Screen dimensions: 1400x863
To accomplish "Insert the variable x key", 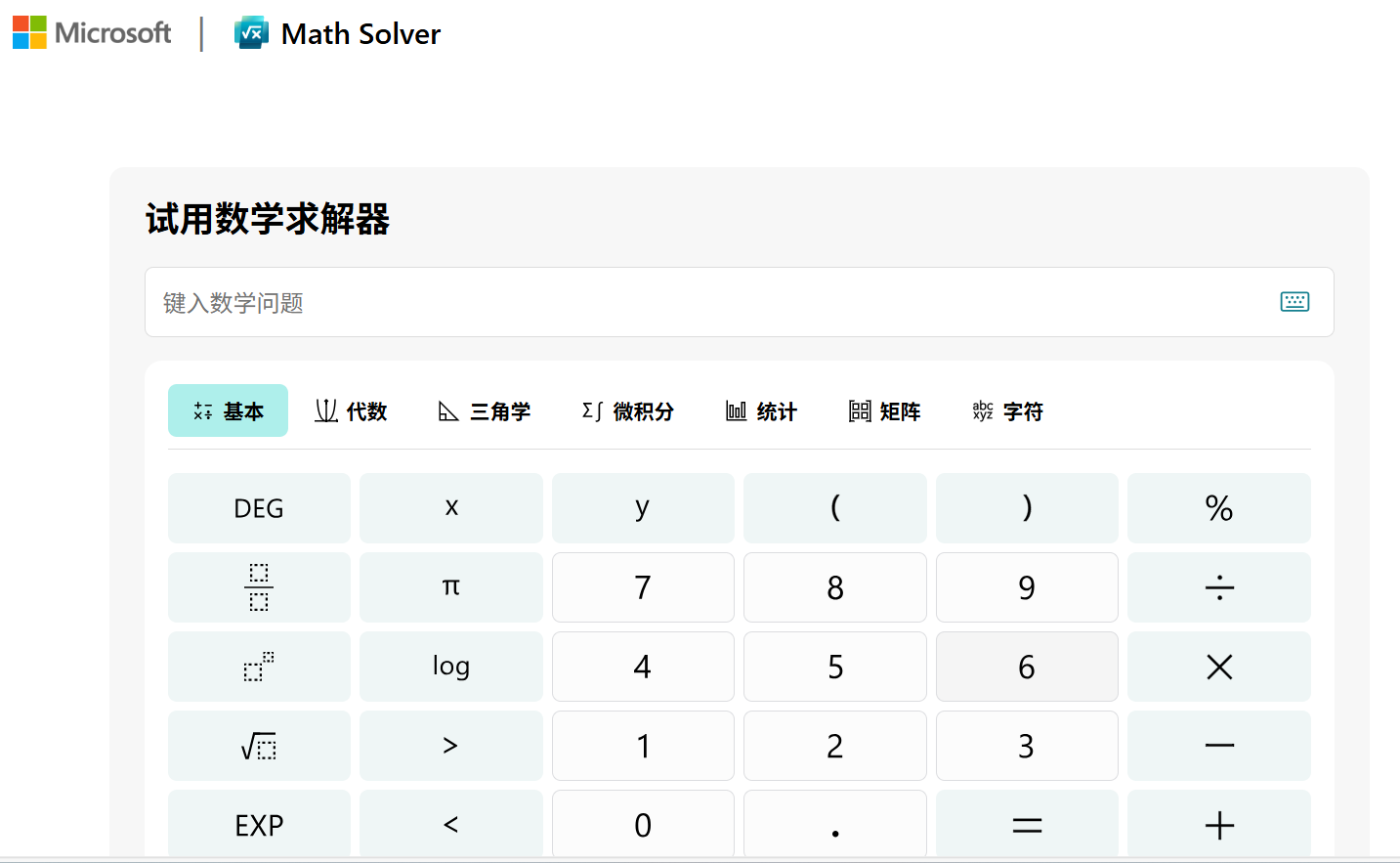I will click(x=451, y=508).
